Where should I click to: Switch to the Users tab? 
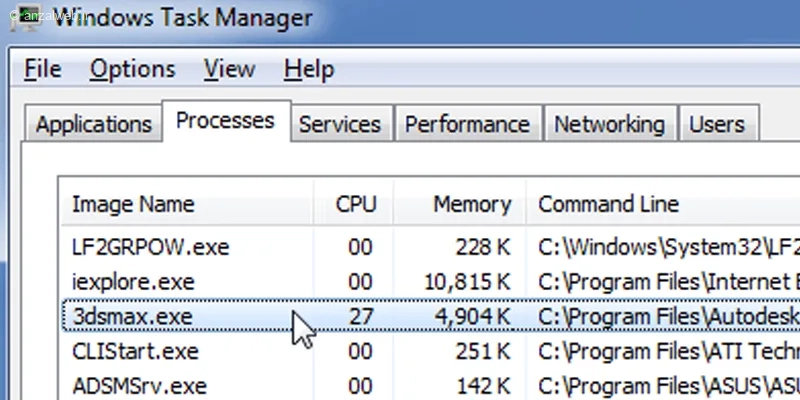click(717, 125)
